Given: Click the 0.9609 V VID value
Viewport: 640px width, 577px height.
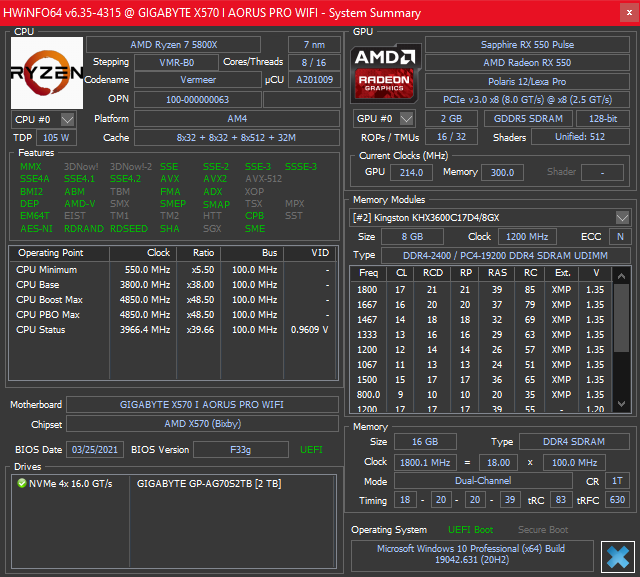Looking at the screenshot, I should 309,330.
